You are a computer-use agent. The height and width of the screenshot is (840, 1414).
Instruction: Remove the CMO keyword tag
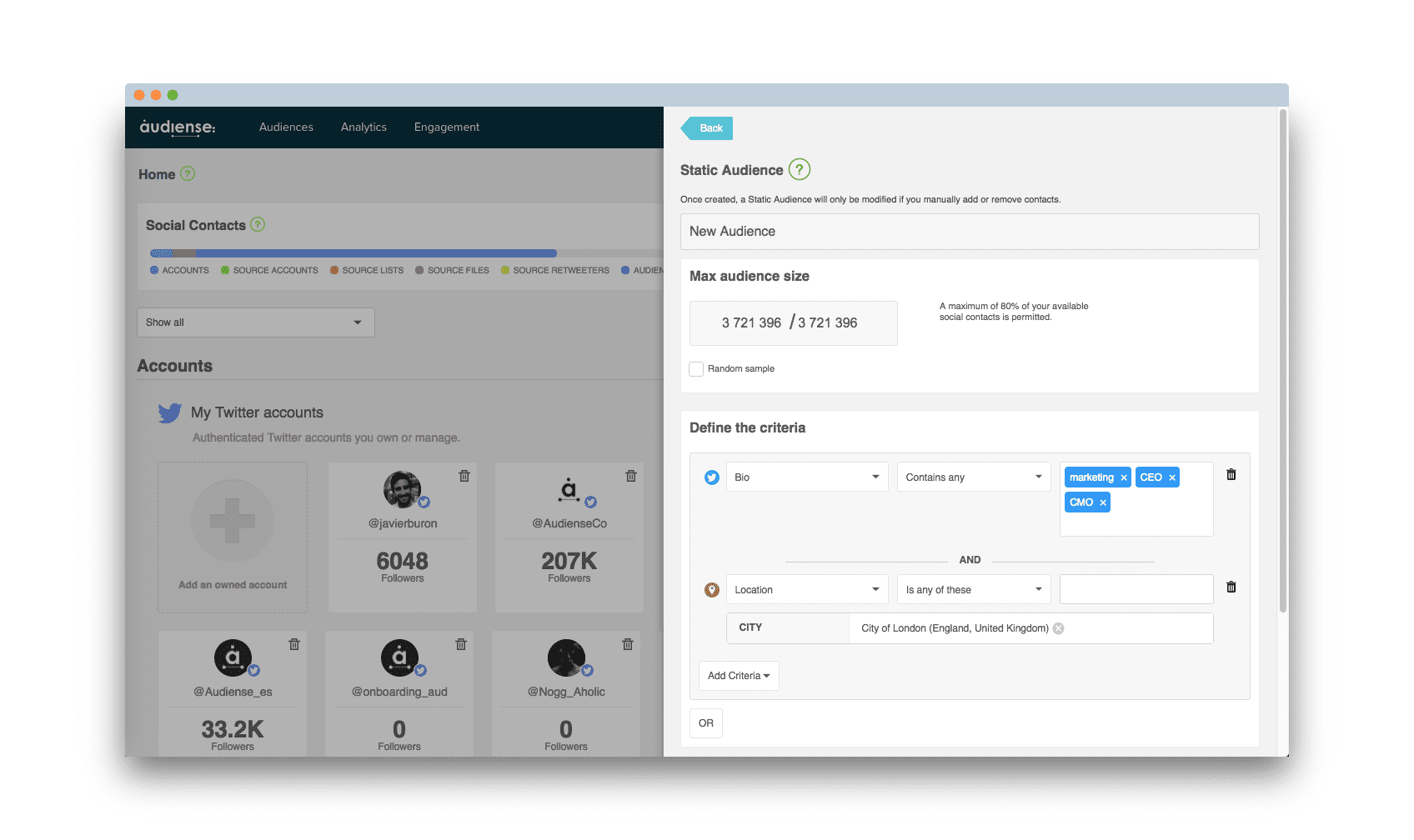pyautogui.click(x=1103, y=502)
